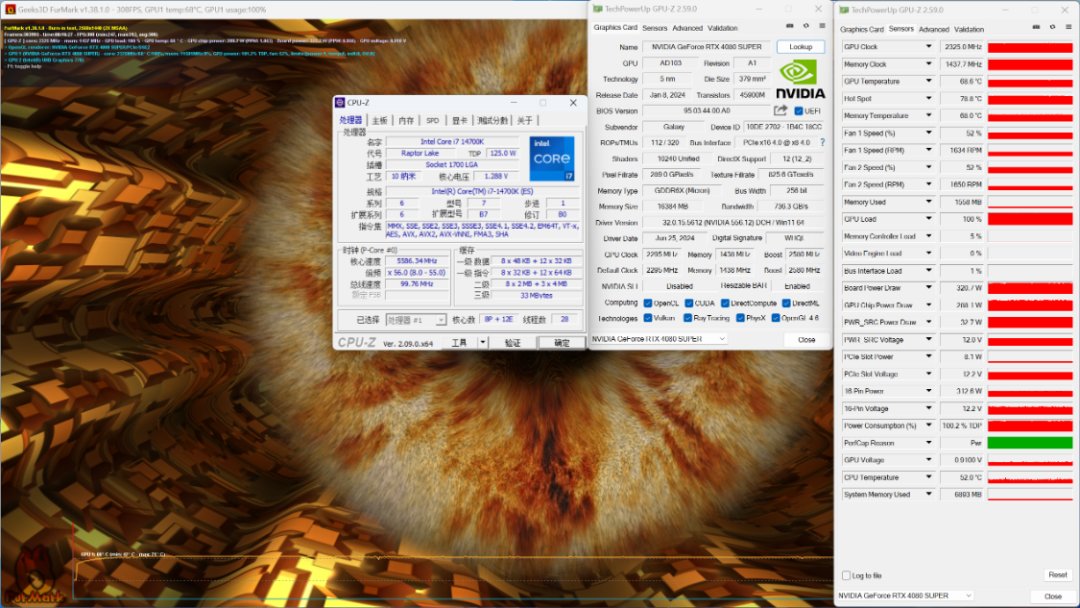This screenshot has width=1080, height=608.
Task: Open CPU-Z 关于 tab
Action: click(x=525, y=120)
